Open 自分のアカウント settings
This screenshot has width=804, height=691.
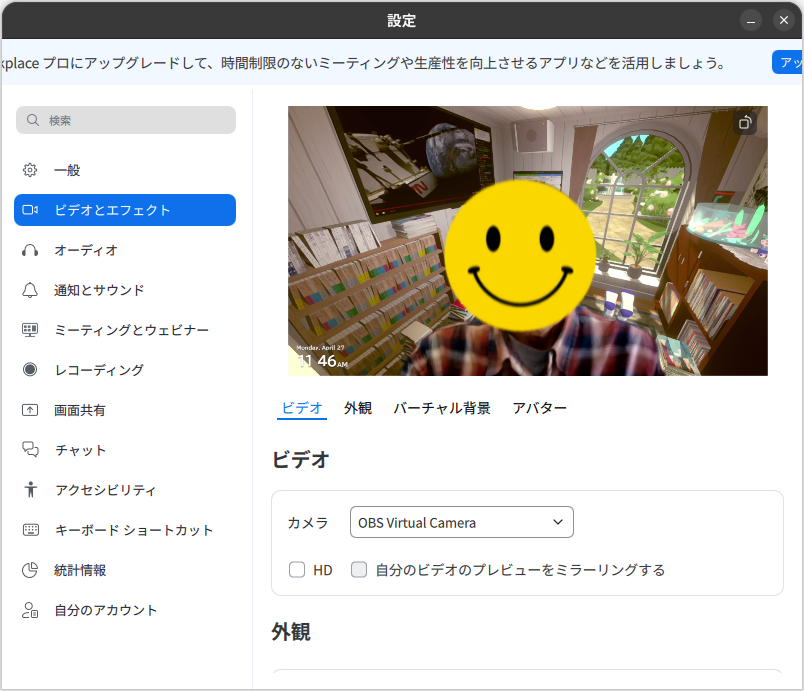pos(105,610)
